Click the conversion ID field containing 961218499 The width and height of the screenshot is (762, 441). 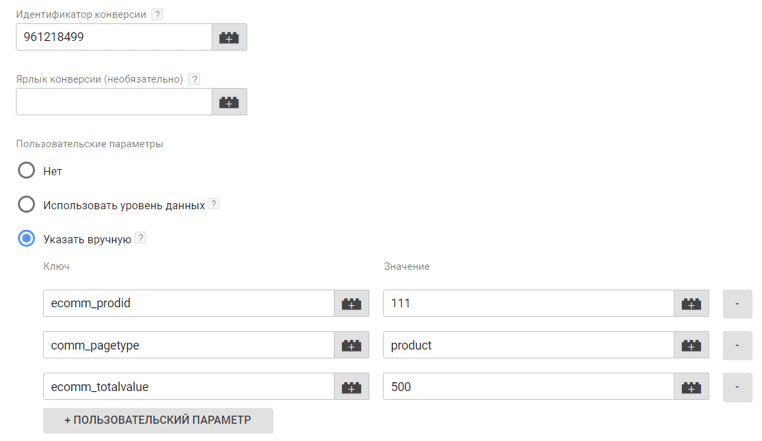114,37
